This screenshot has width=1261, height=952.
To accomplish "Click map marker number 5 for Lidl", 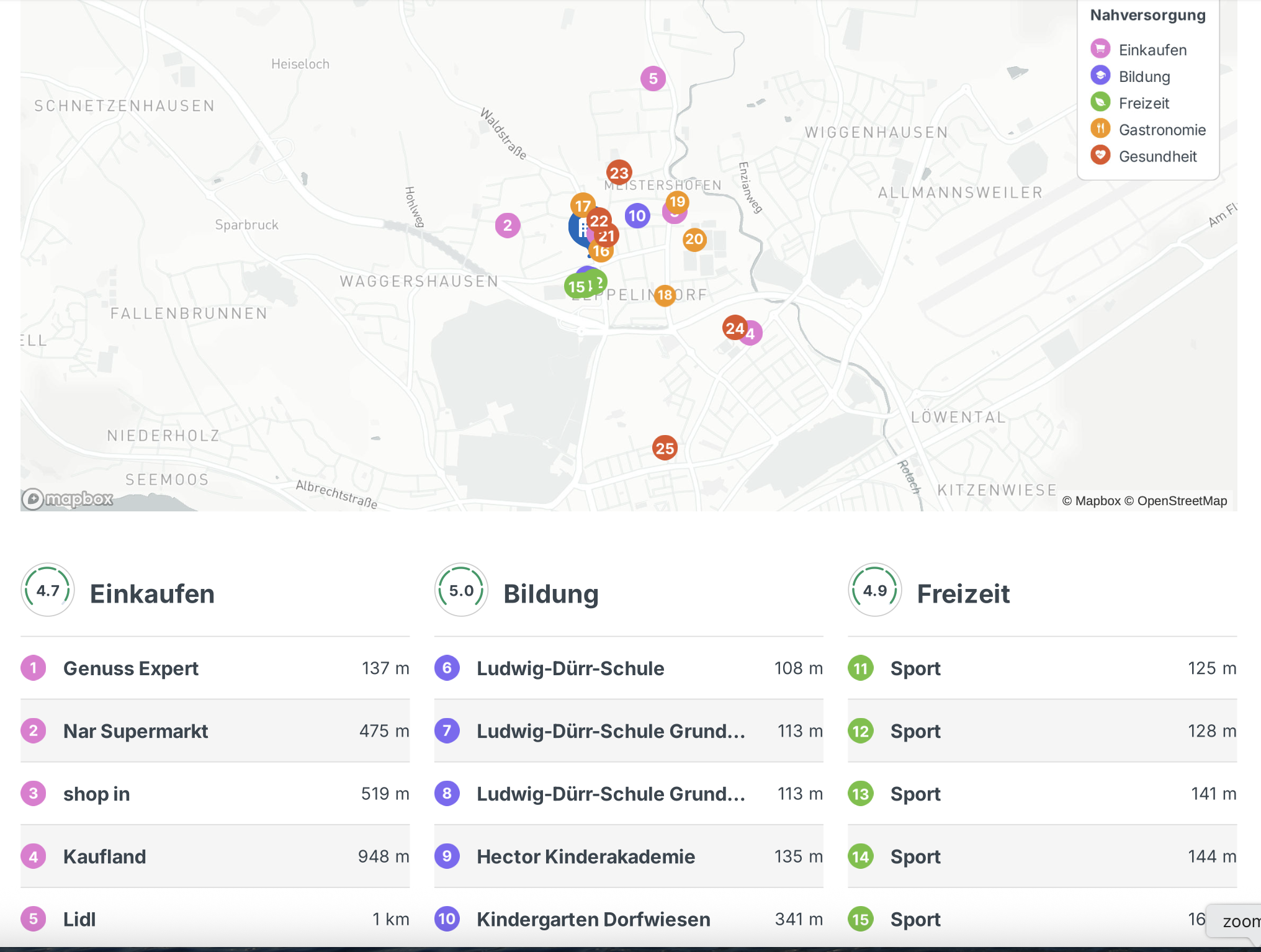I will [653, 79].
